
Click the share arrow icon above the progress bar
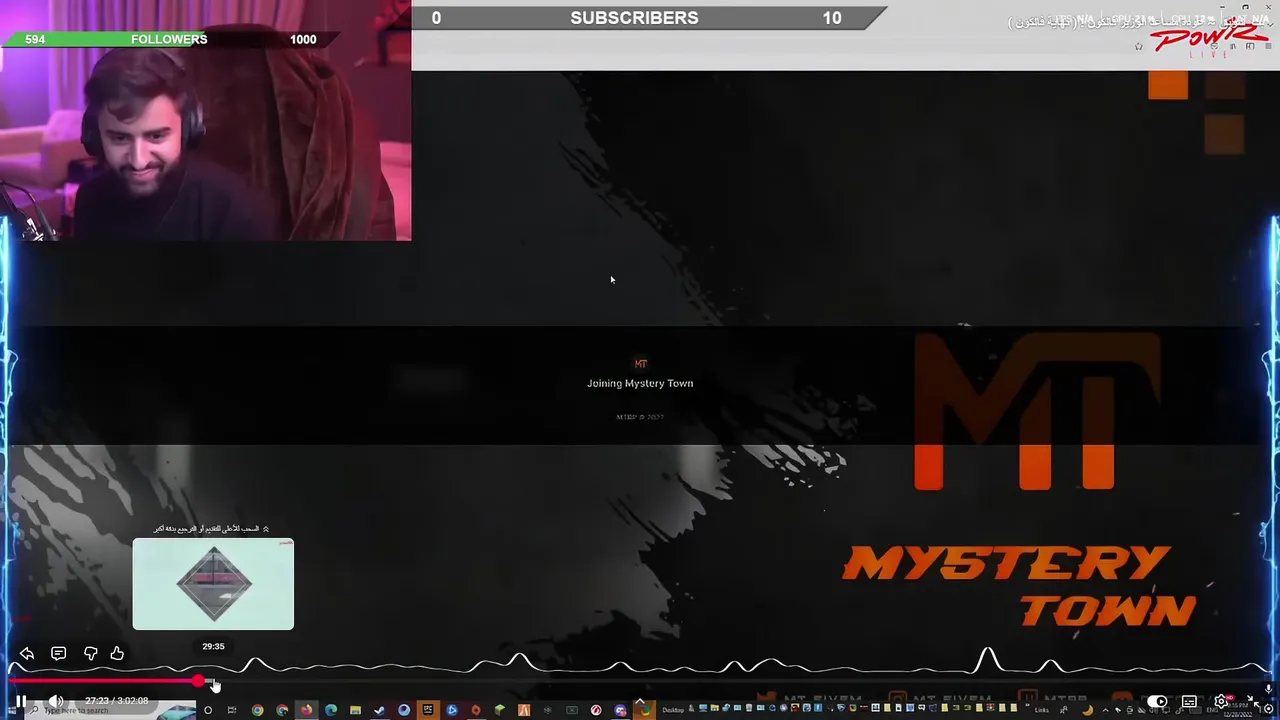(27, 653)
